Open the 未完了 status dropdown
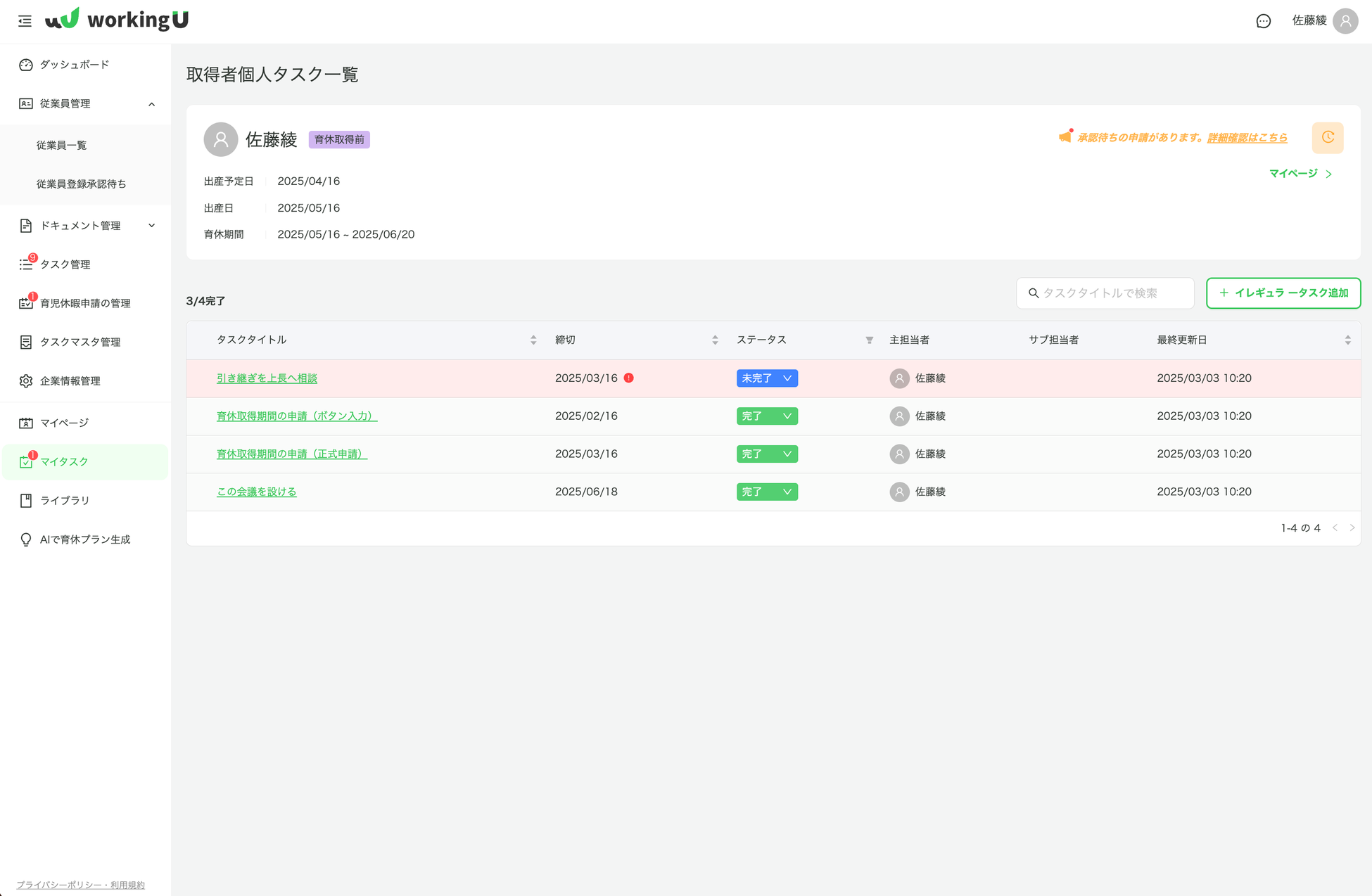 click(x=767, y=378)
